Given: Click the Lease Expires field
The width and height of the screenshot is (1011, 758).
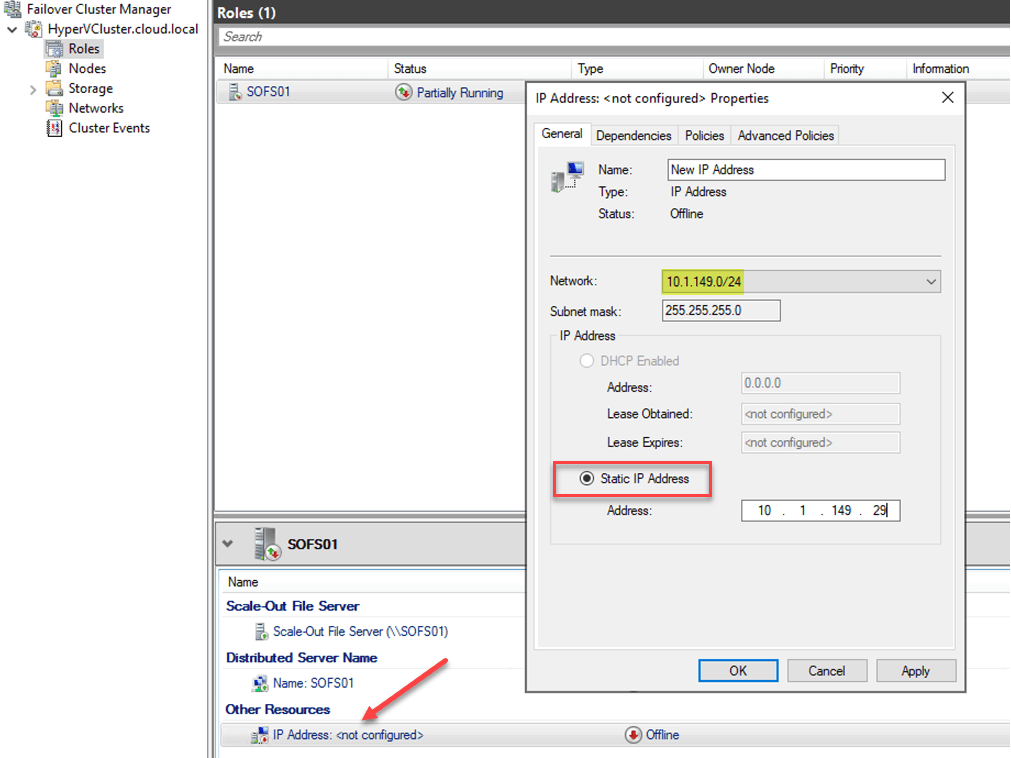Looking at the screenshot, I should pyautogui.click(x=820, y=443).
